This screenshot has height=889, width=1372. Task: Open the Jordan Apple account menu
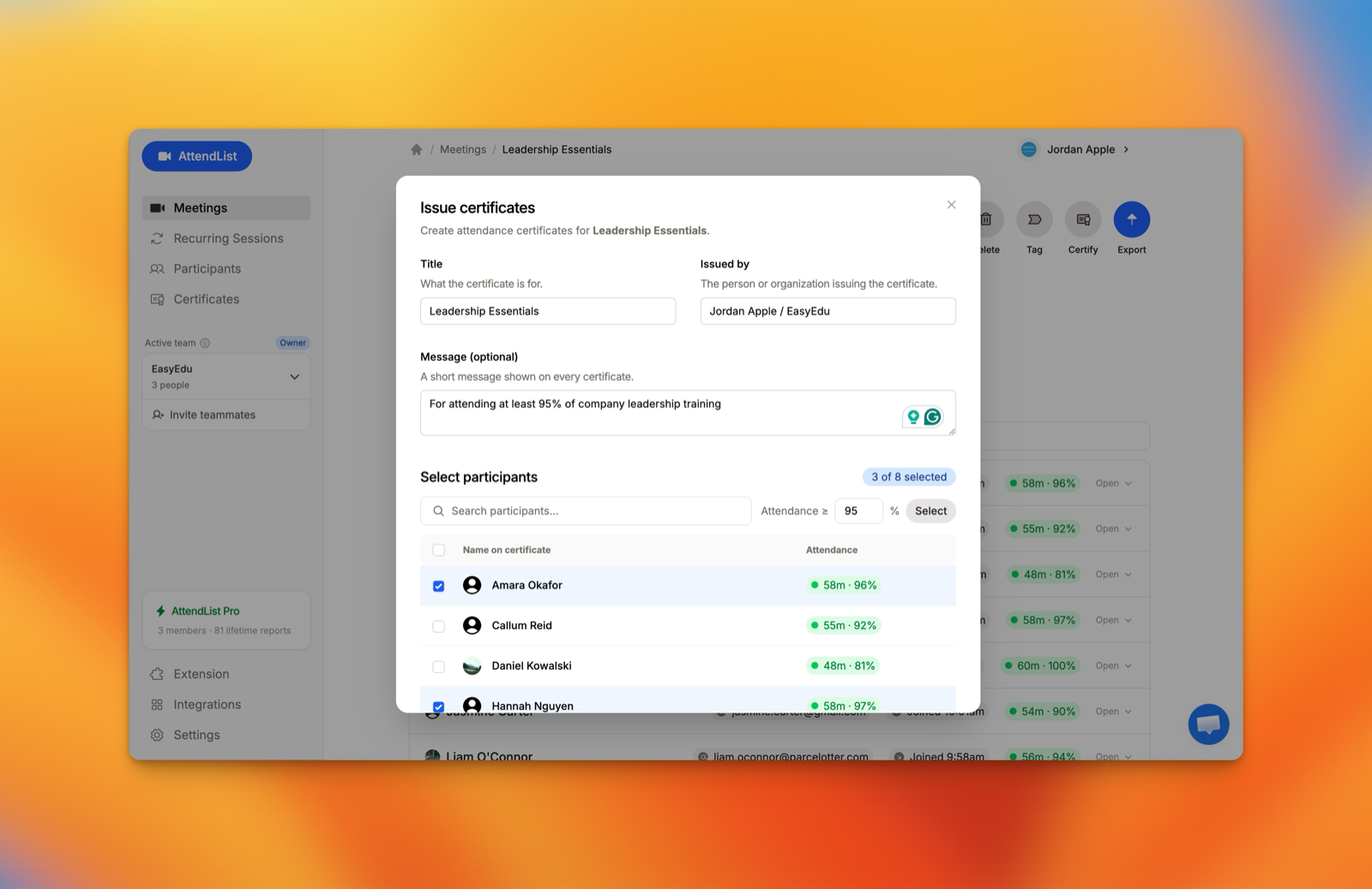pos(1075,149)
